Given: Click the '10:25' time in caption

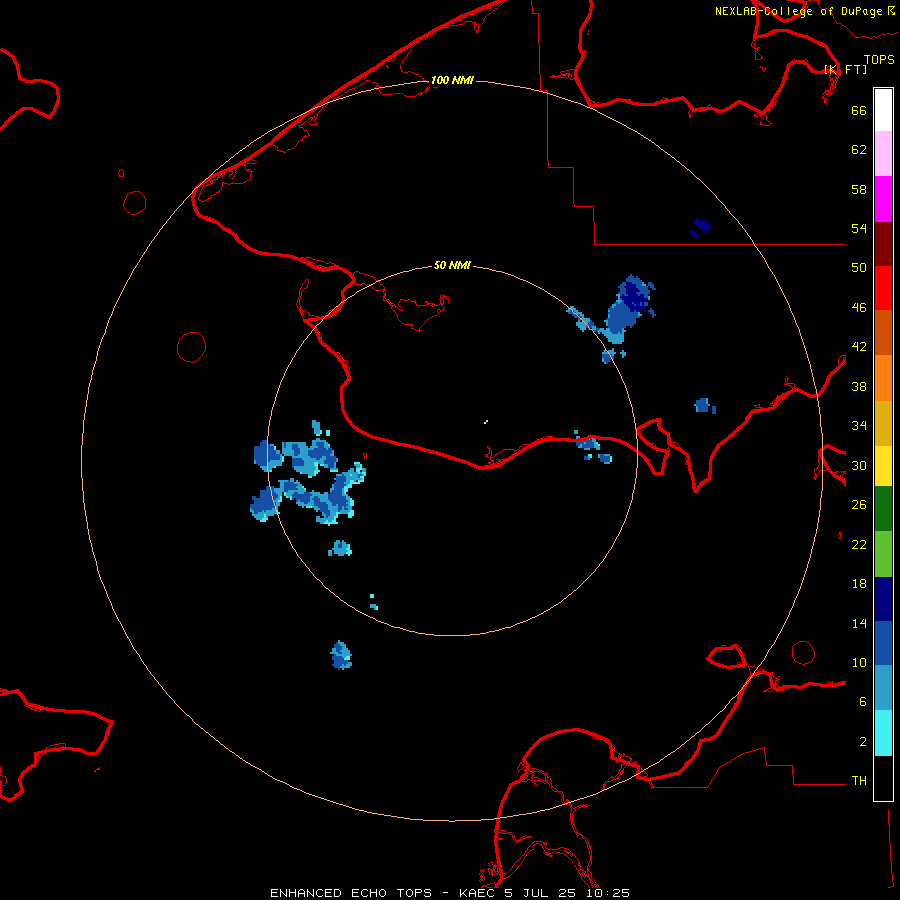Looking at the screenshot, I should pyautogui.click(x=608, y=893).
